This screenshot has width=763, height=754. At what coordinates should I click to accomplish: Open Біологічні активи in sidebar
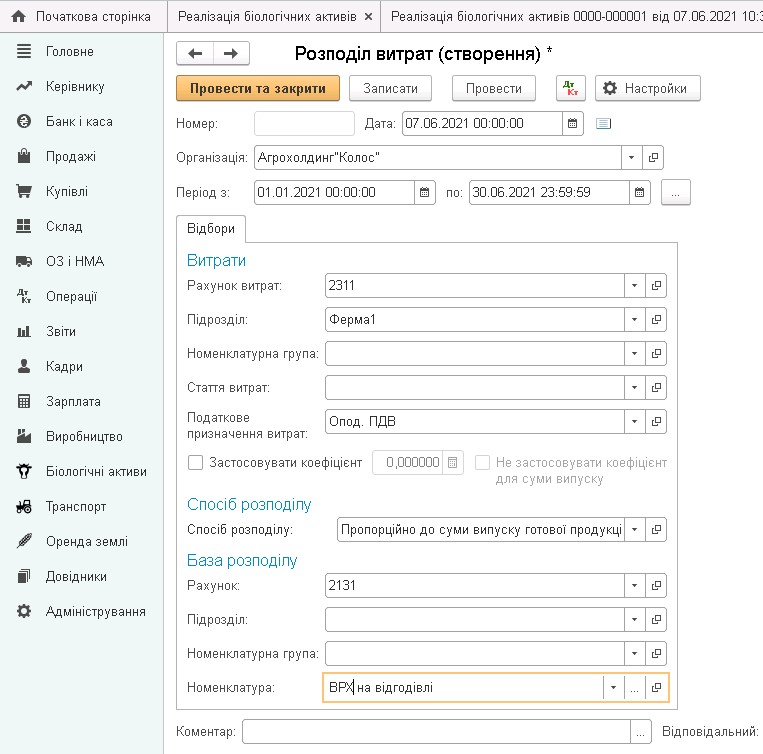(x=96, y=471)
